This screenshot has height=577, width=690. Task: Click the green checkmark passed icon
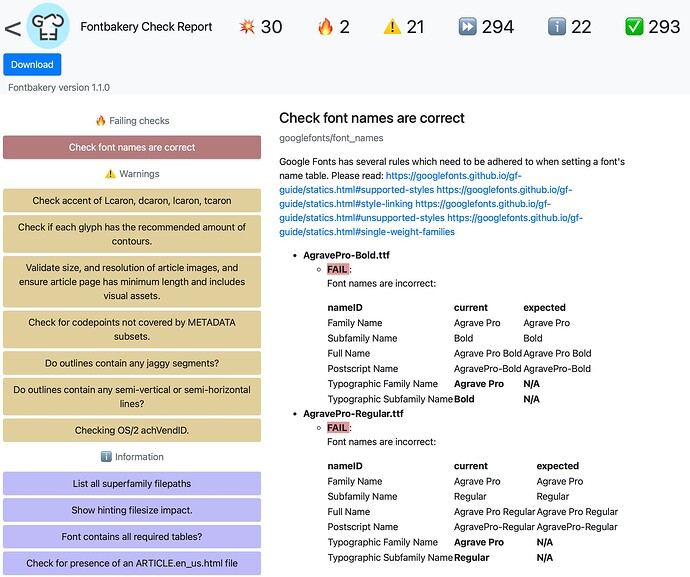(x=634, y=27)
